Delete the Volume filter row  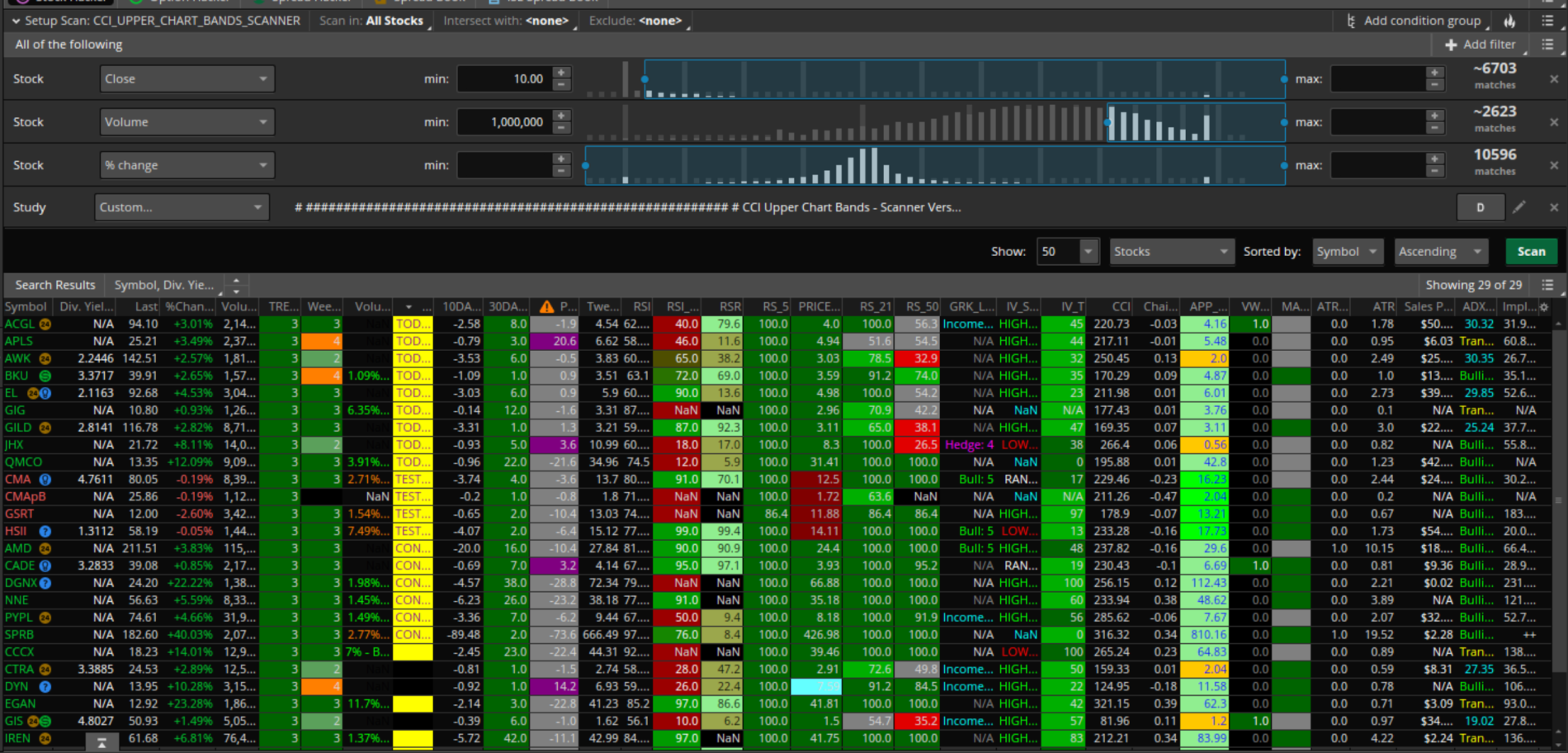(1554, 122)
